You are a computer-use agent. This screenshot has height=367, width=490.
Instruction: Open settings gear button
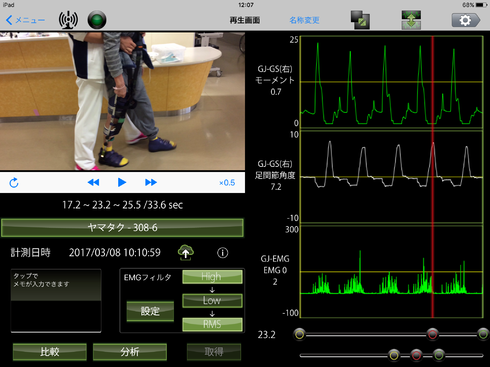pyautogui.click(x=466, y=20)
